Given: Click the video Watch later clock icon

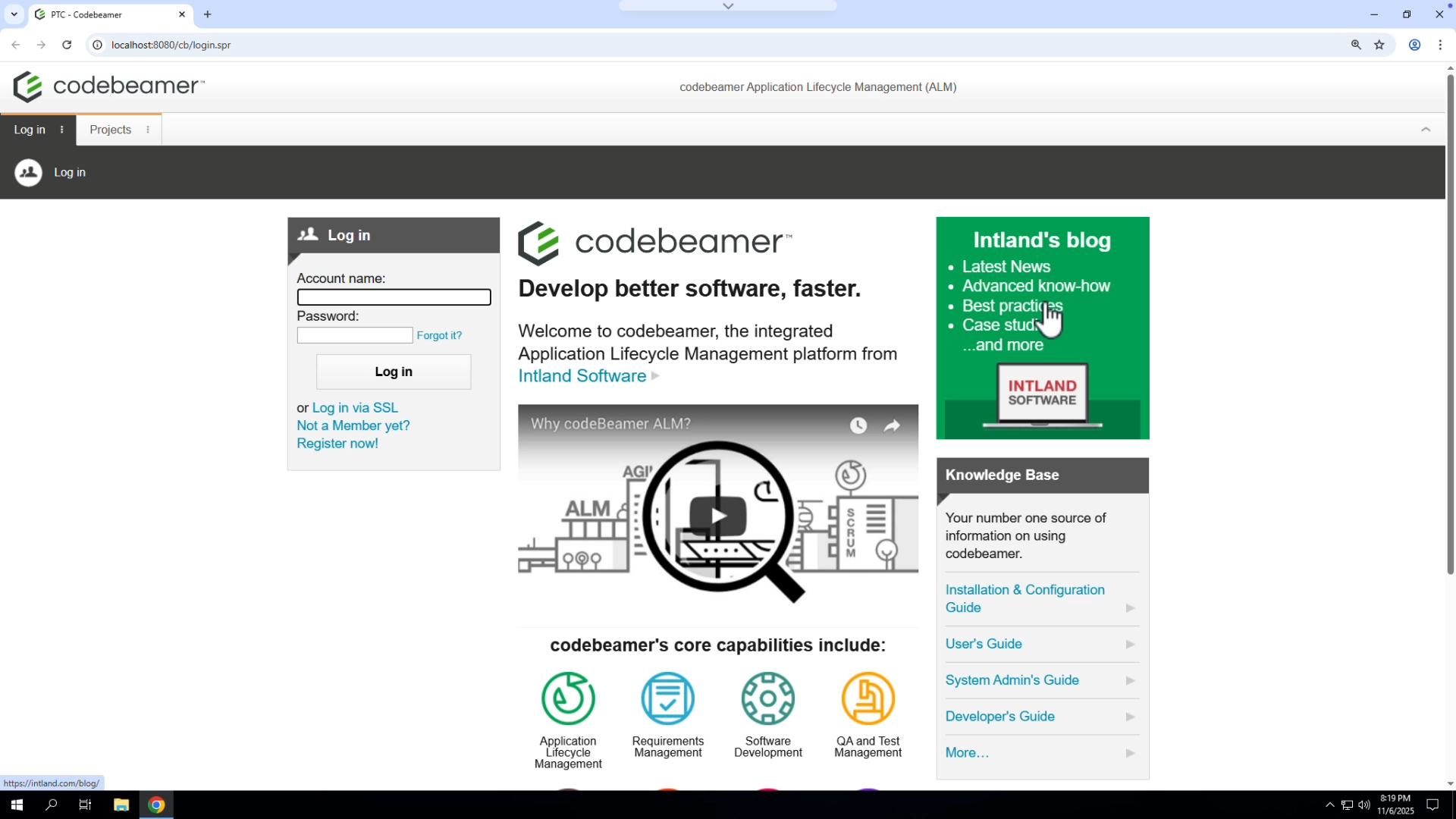Looking at the screenshot, I should pos(858,425).
